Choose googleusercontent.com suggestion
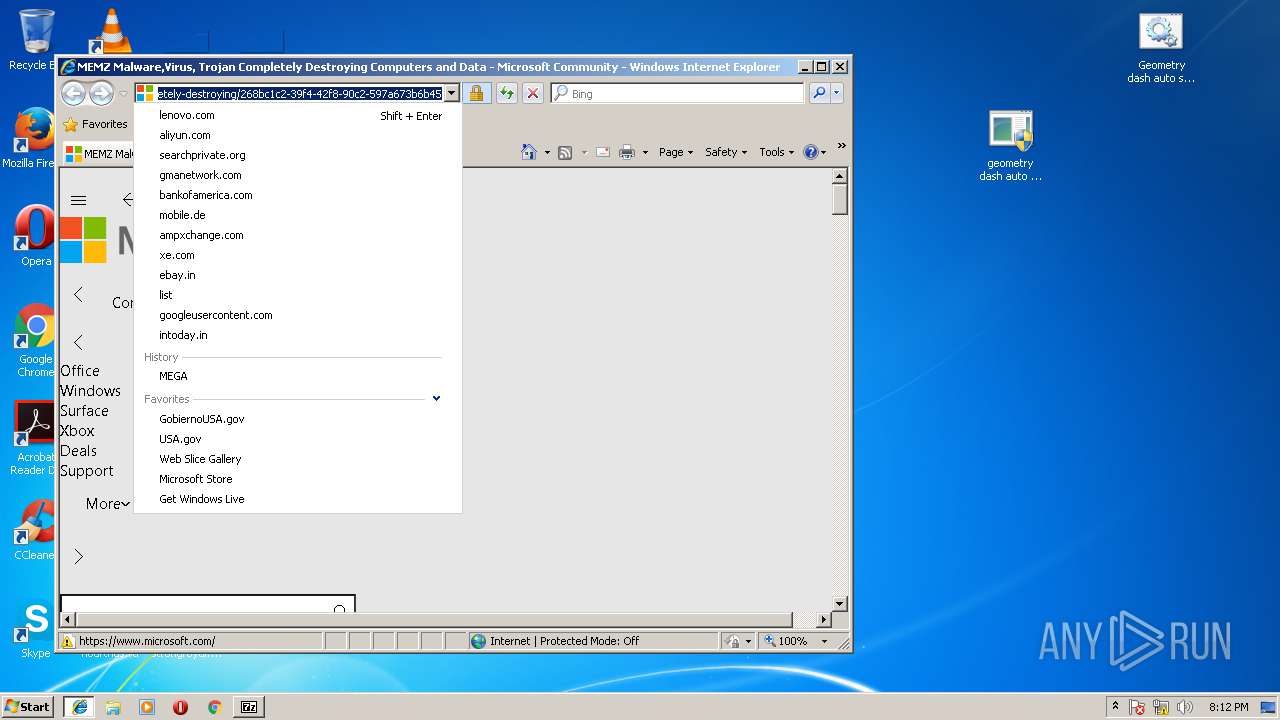The image size is (1280, 720). (x=216, y=315)
